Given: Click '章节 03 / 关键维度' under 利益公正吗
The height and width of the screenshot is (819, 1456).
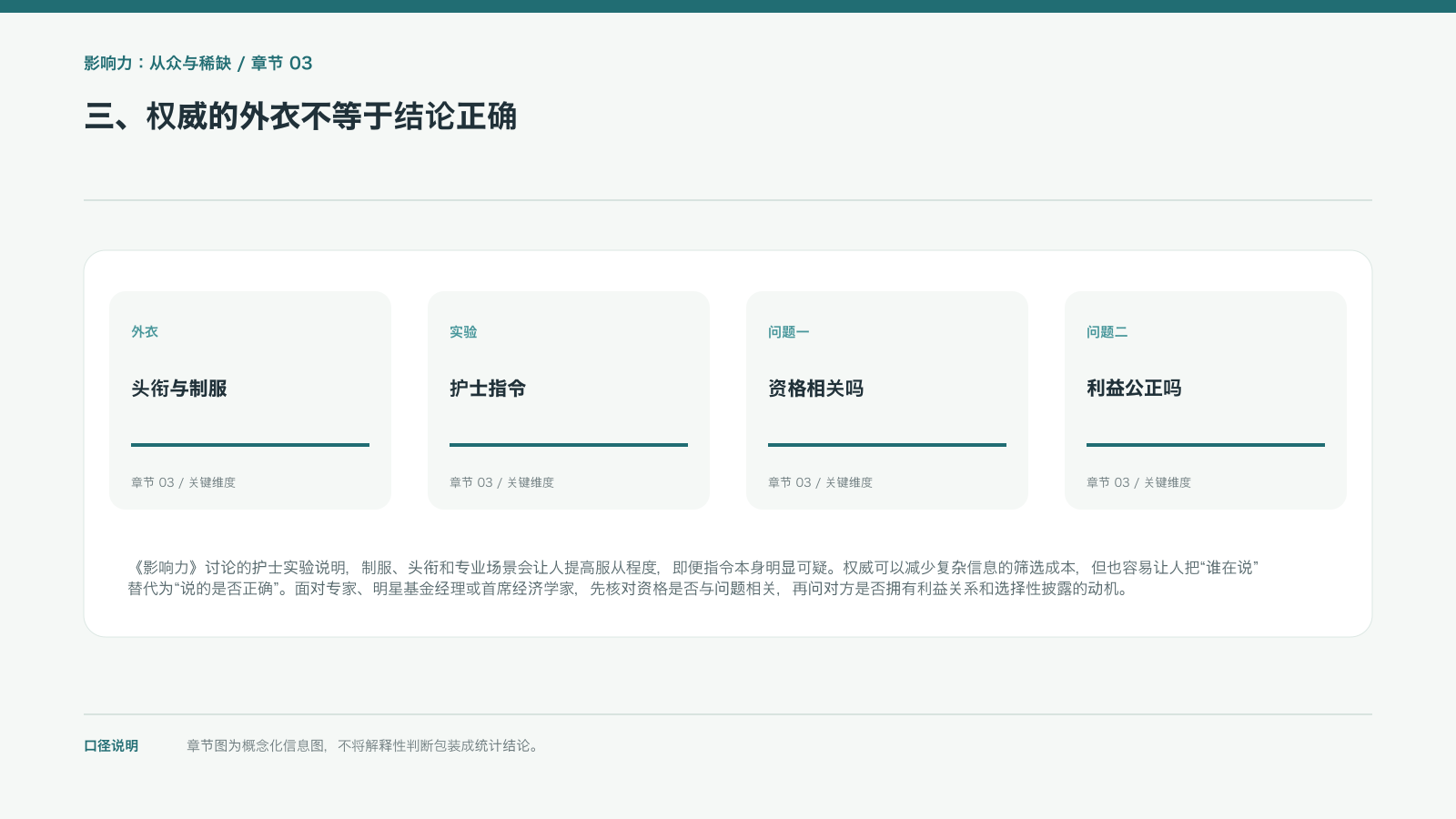Looking at the screenshot, I should coord(1138,482).
